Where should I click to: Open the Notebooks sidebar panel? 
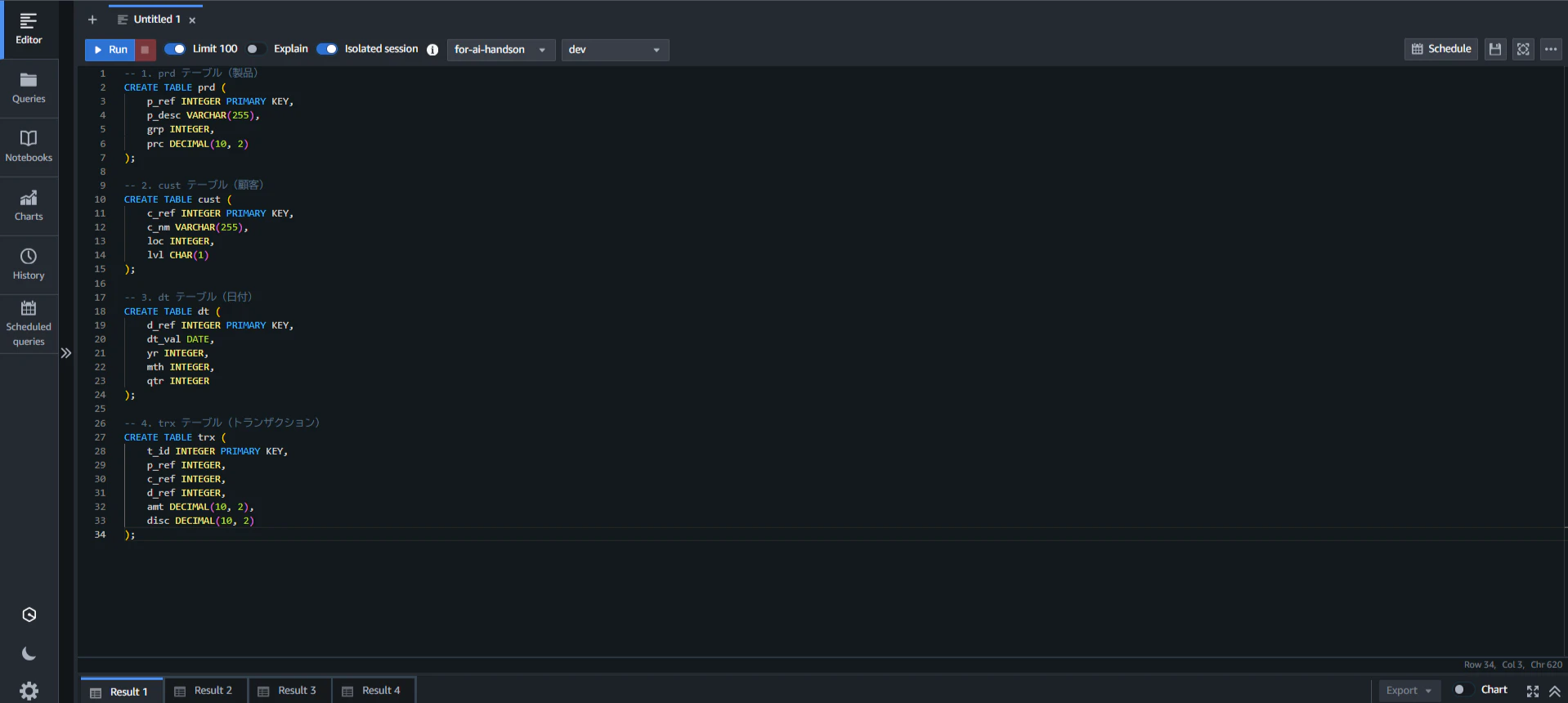[29, 147]
